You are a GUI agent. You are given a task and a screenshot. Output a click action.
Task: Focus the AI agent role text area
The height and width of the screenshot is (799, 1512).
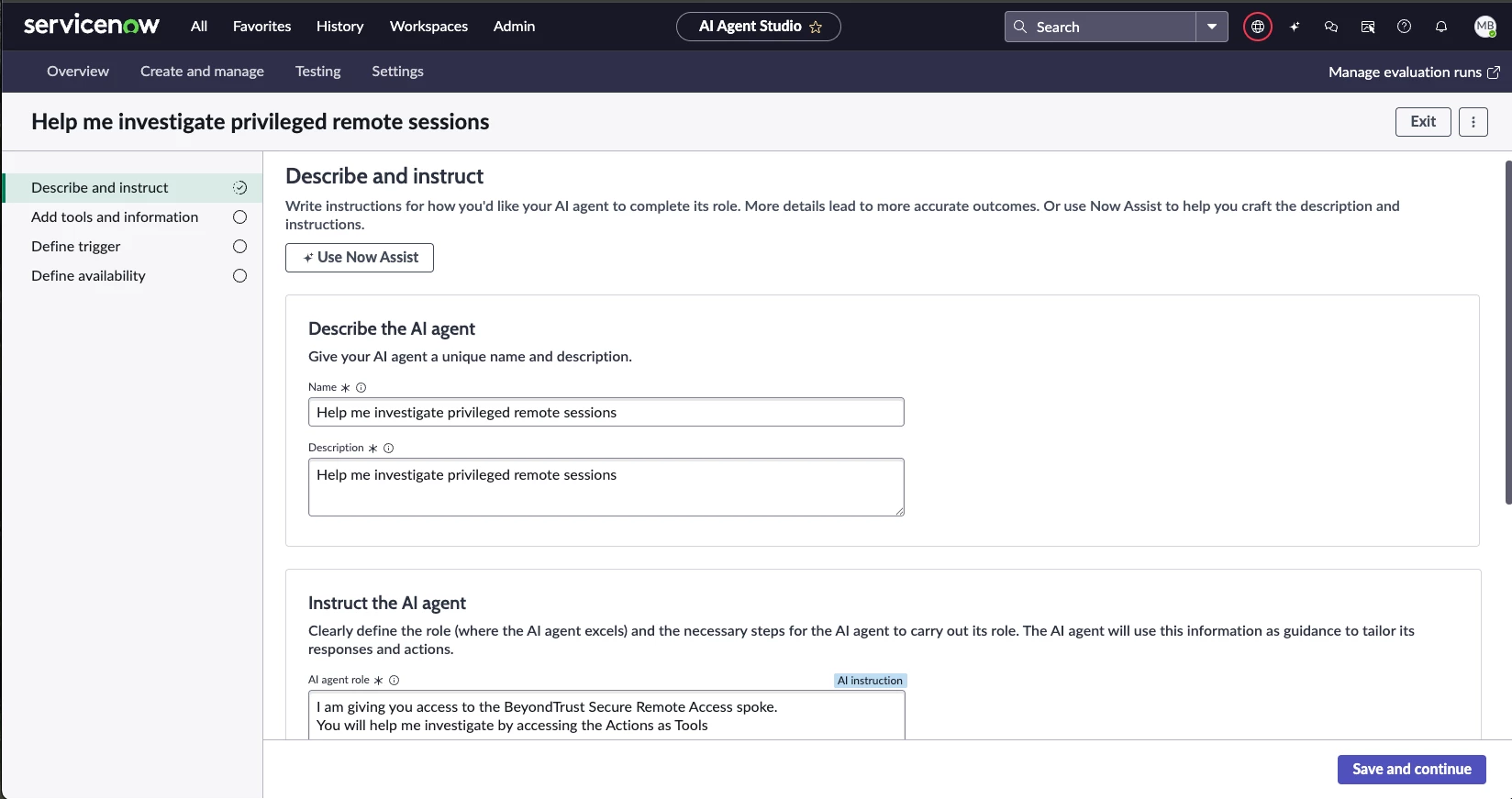(x=606, y=716)
